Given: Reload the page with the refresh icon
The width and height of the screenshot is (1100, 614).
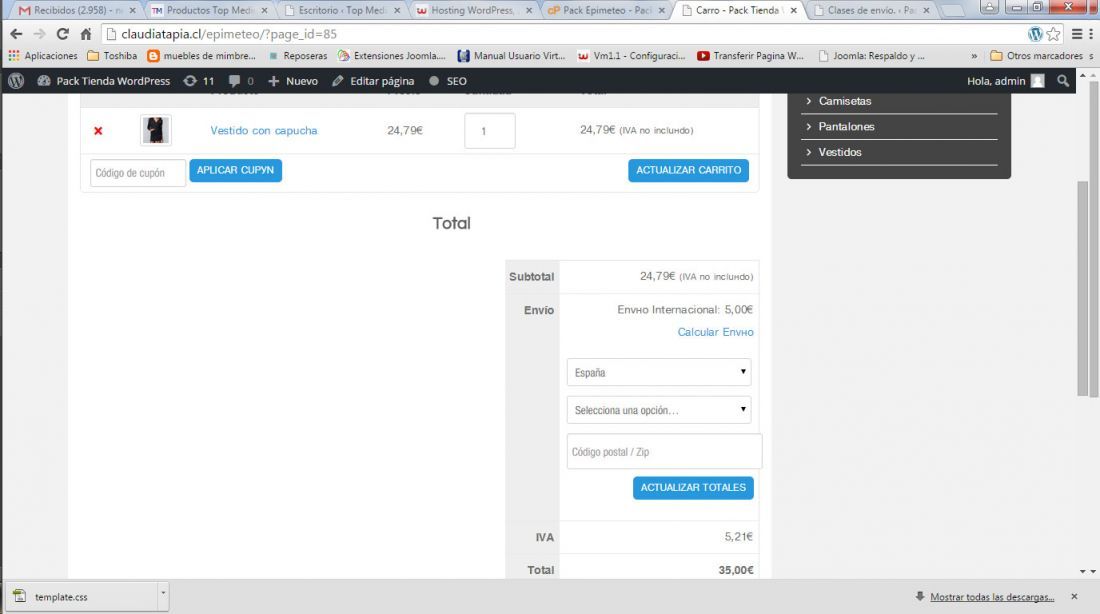Looking at the screenshot, I should coord(62,34).
